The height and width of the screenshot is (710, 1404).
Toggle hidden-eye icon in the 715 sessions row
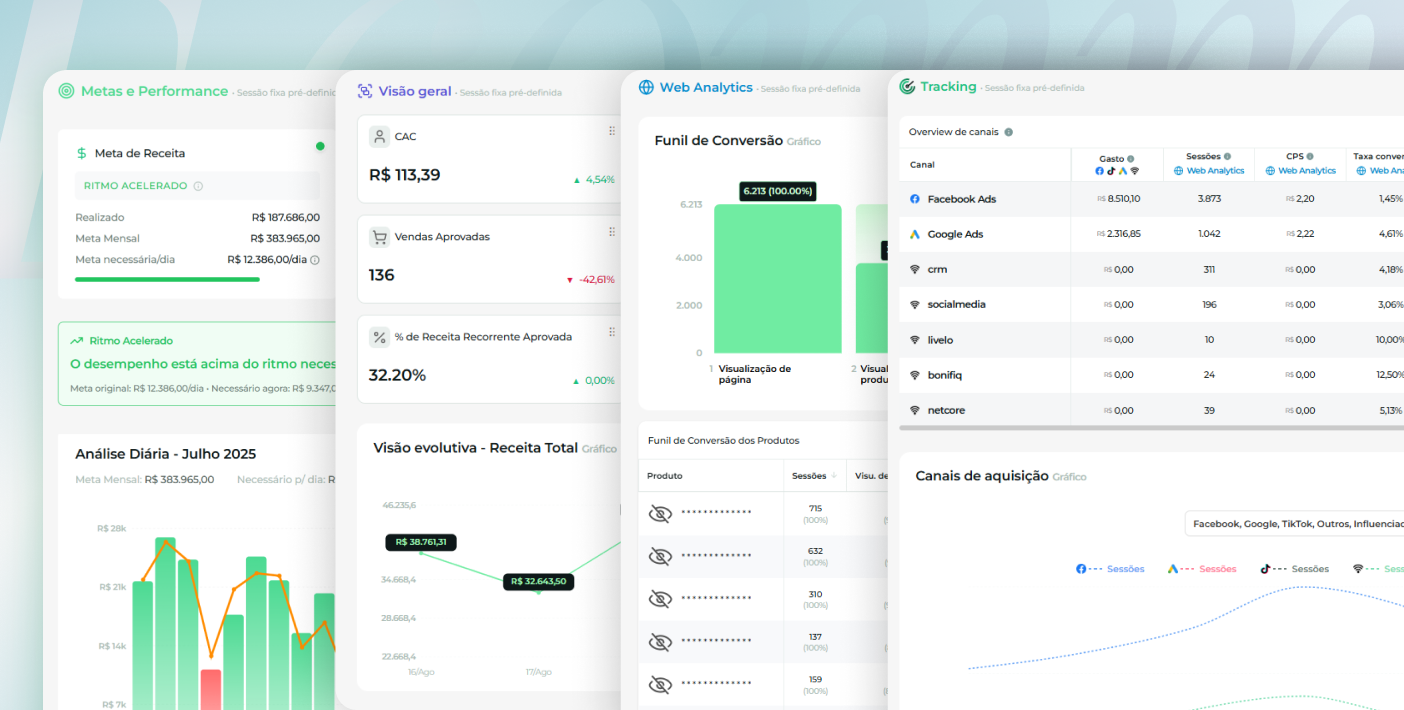pyautogui.click(x=660, y=514)
